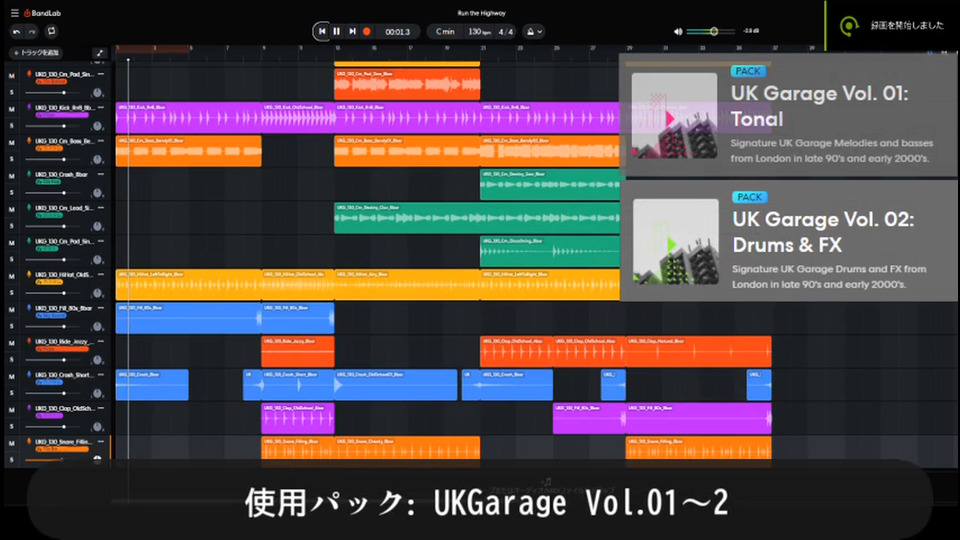Viewport: 960px width, 540px height.
Task: Click the HiHat_OldSchool track microphone icon
Action: pyautogui.click(x=29, y=274)
